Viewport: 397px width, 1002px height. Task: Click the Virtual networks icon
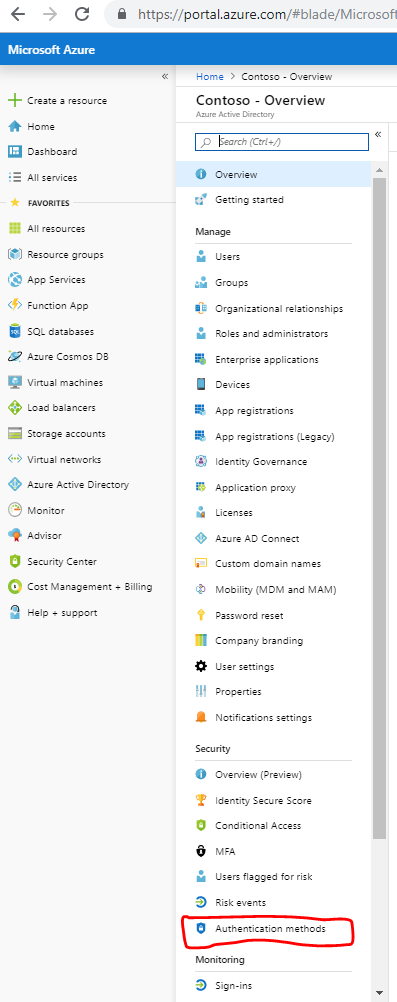(14, 459)
